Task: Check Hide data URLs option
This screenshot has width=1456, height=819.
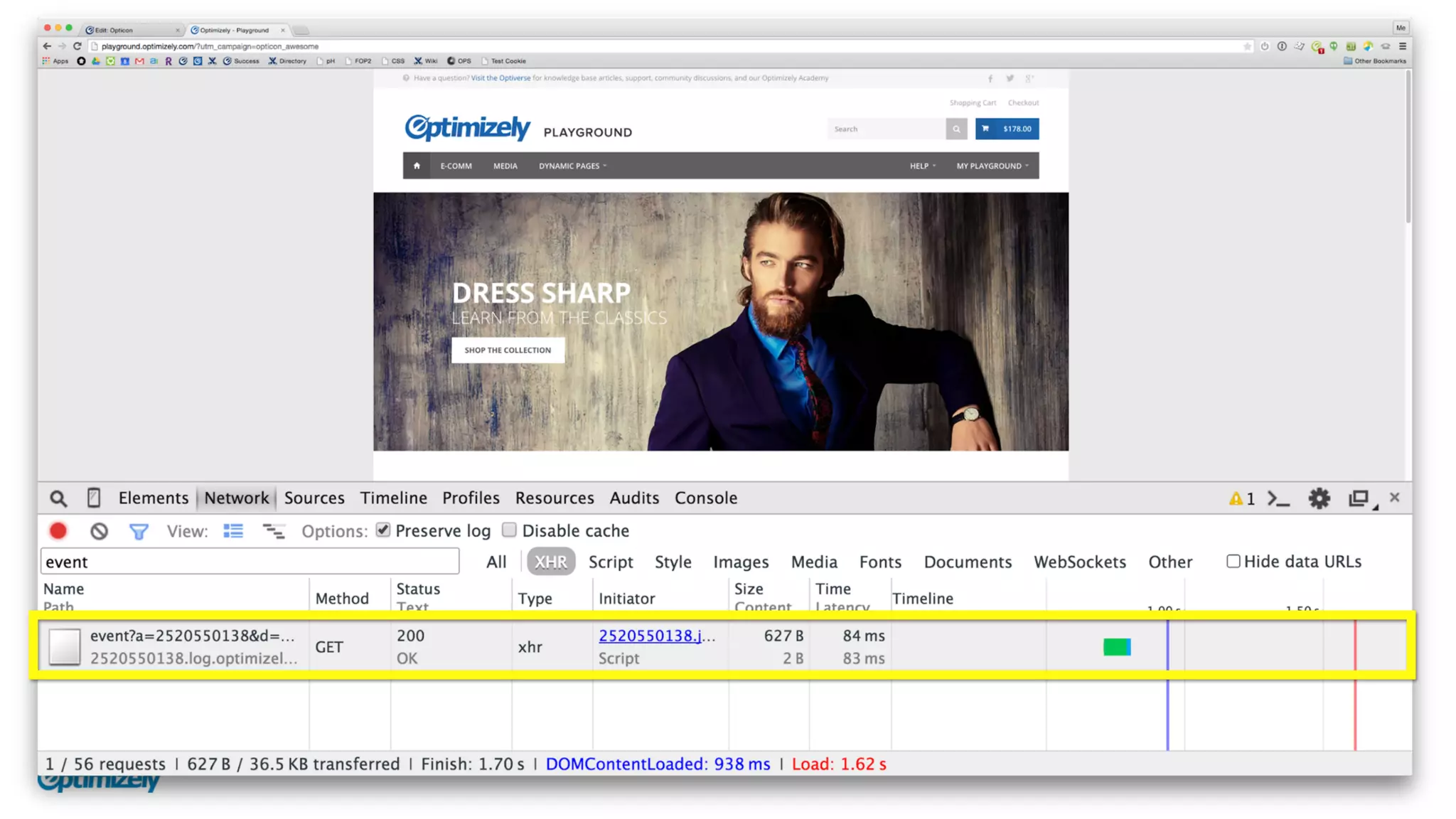Action: tap(1233, 562)
